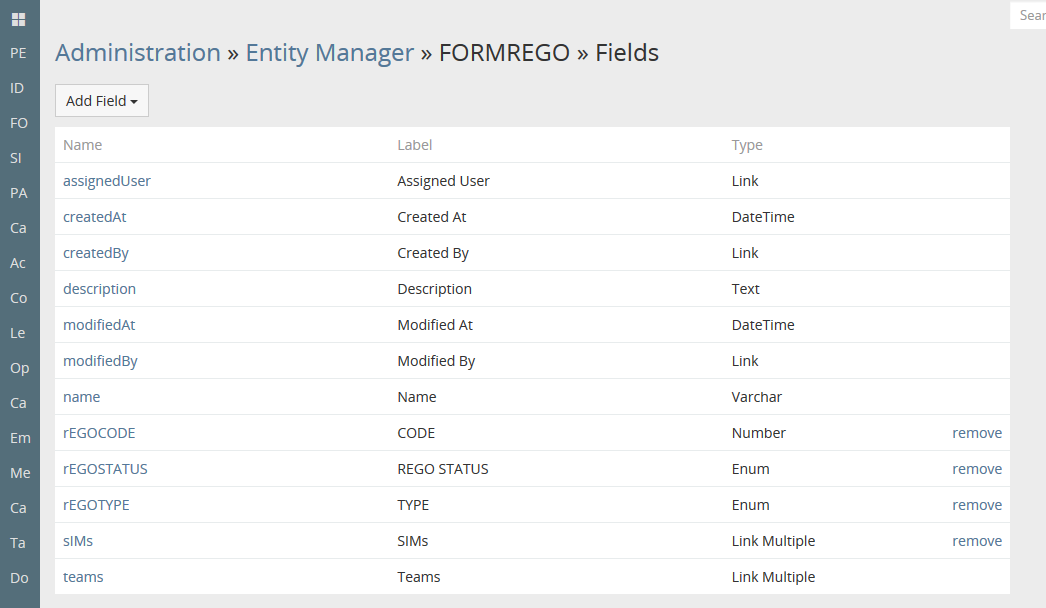Open the createdAt field
Screen dimensions: 1046x608
coord(94,217)
